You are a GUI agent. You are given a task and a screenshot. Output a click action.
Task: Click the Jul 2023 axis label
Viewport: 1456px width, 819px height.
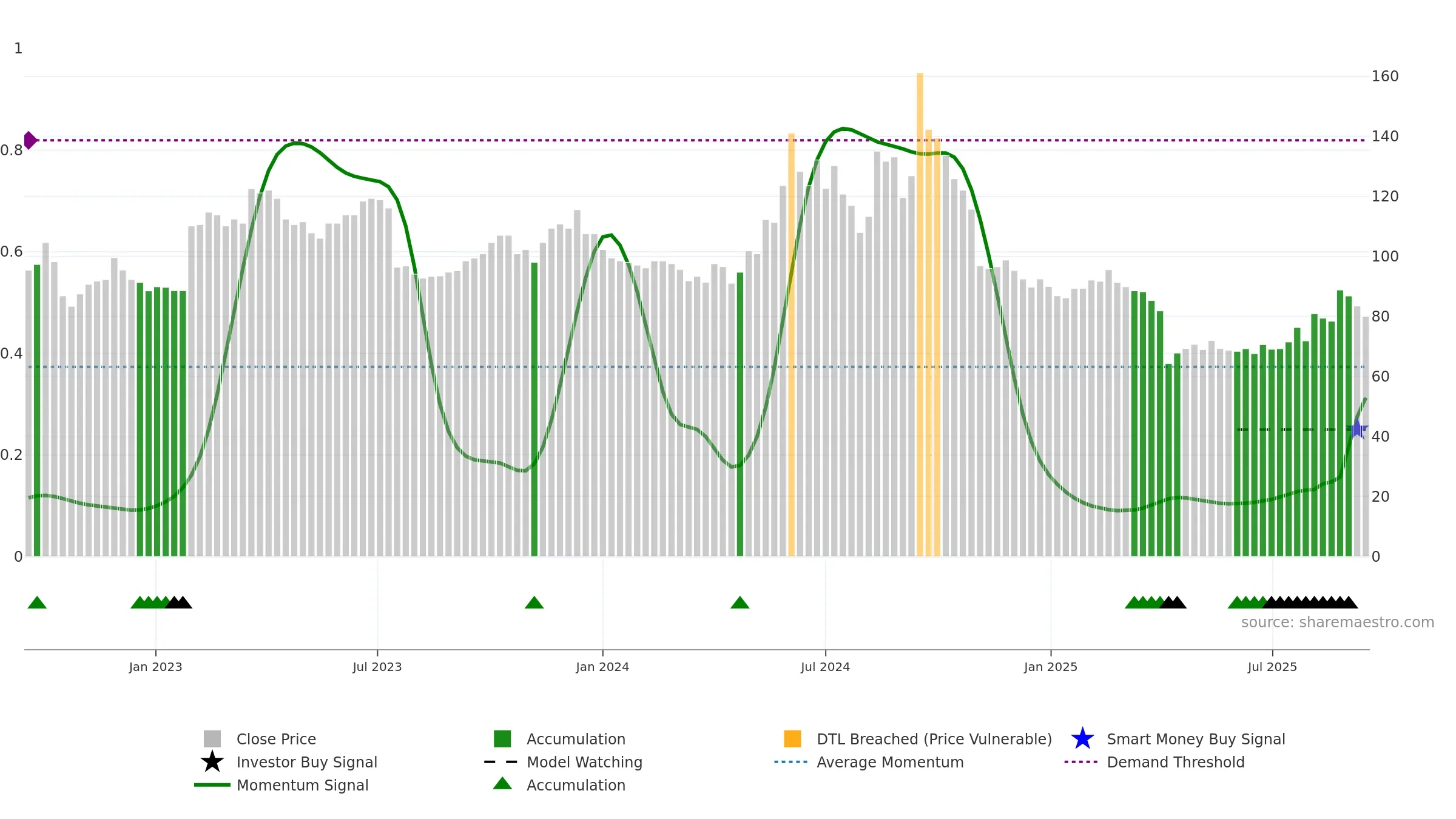point(377,667)
